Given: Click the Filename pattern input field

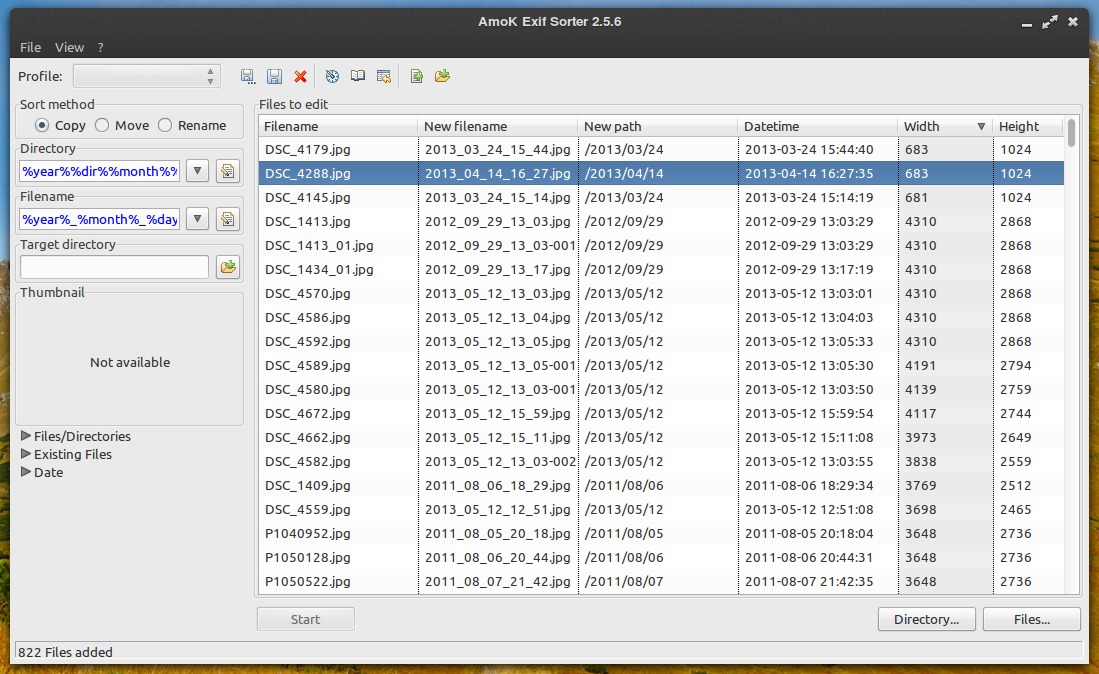Looking at the screenshot, I should [100, 219].
